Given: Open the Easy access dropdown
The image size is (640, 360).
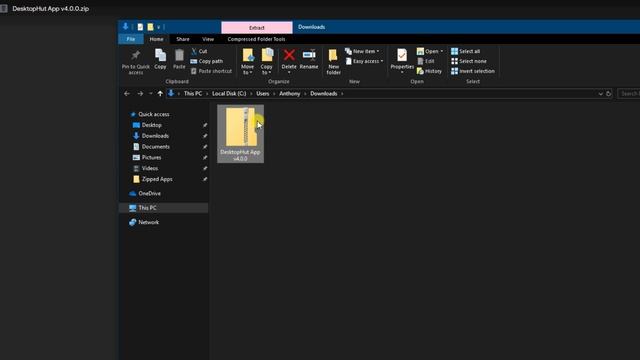Looking at the screenshot, I should coord(364,61).
